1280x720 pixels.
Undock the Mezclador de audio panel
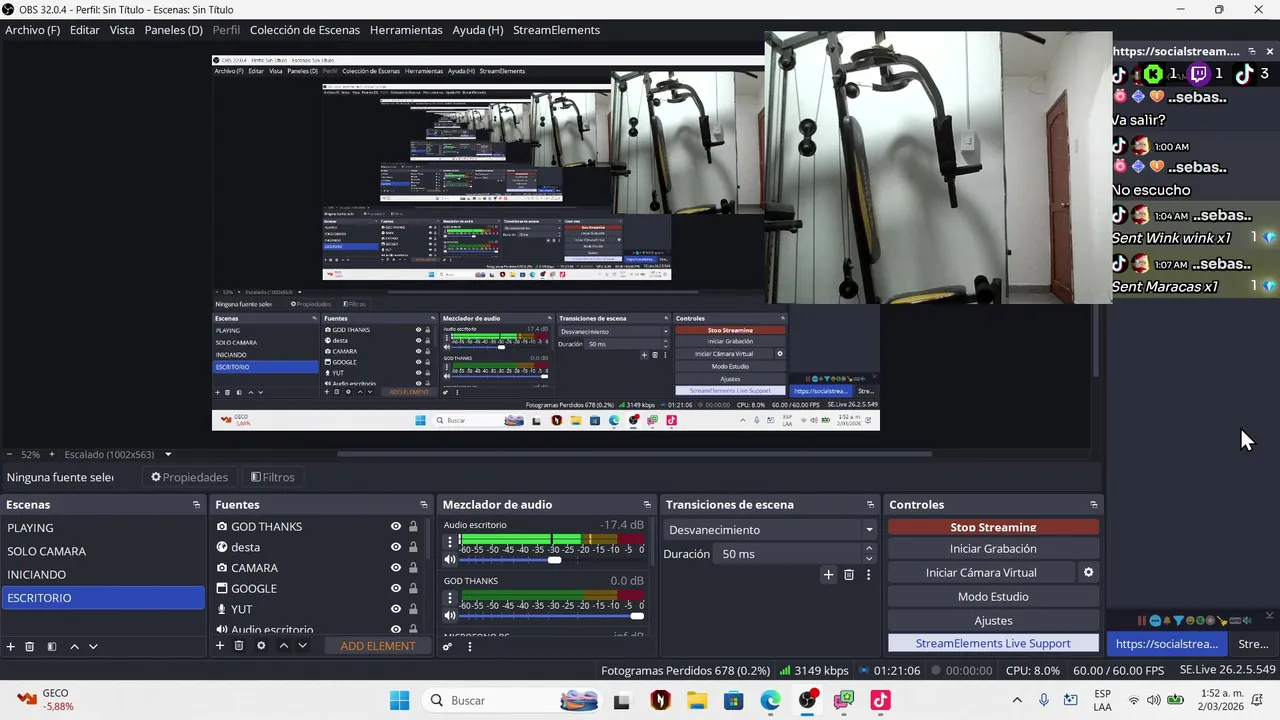[x=647, y=505]
